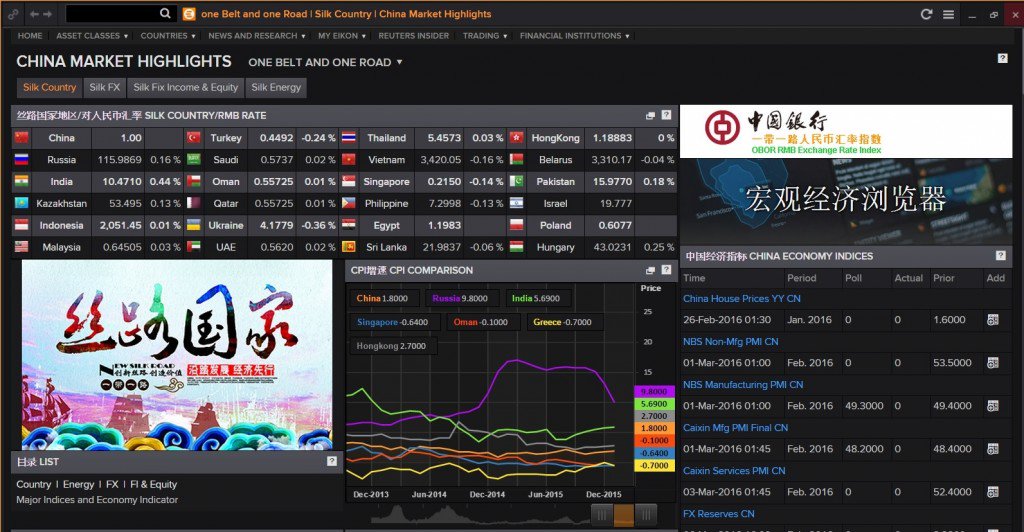Click the purple 9.8000 price tag
This screenshot has height=532, width=1024.
(x=652, y=392)
